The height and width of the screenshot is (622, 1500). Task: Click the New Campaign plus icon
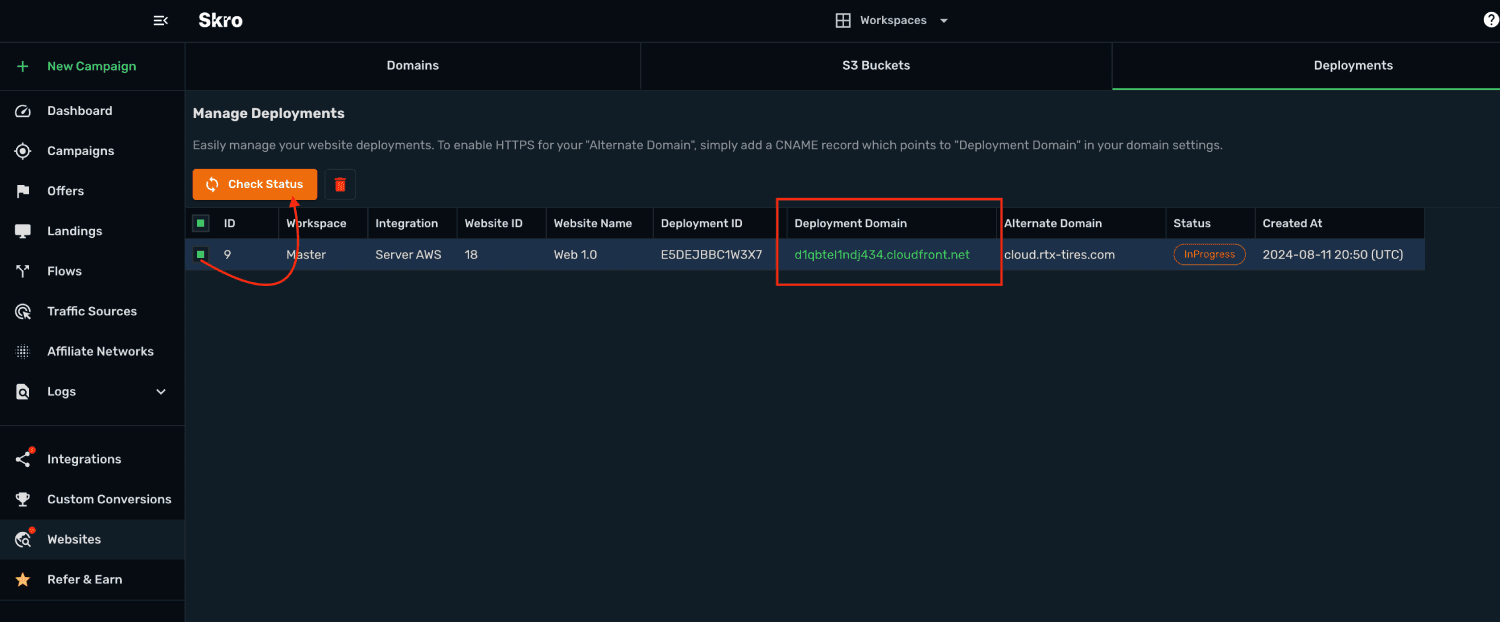[x=23, y=66]
